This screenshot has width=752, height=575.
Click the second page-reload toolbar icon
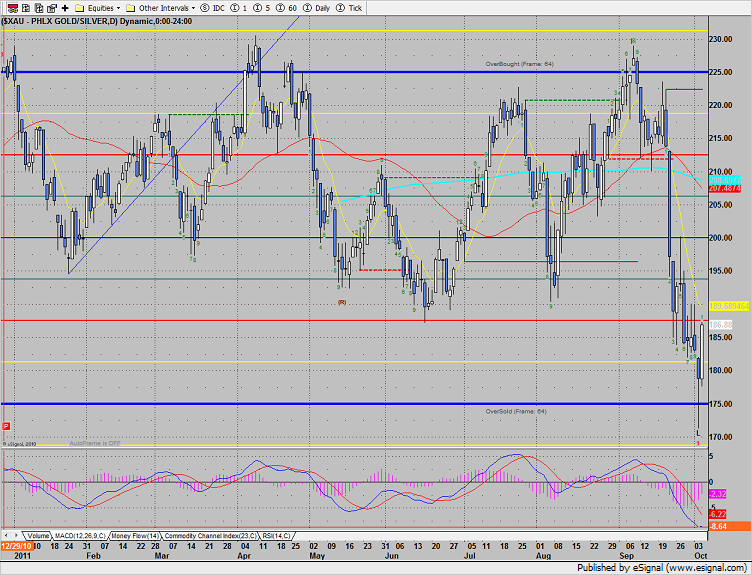click(39, 8)
